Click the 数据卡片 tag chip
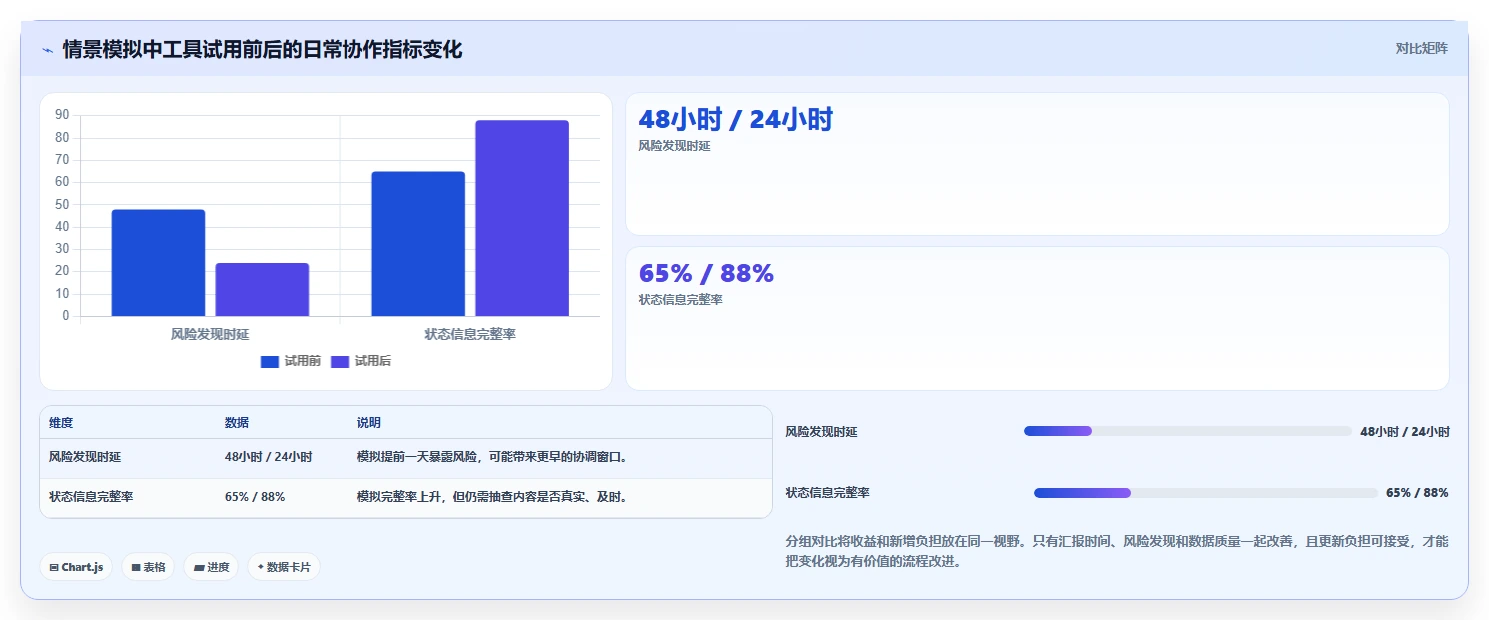 click(284, 567)
